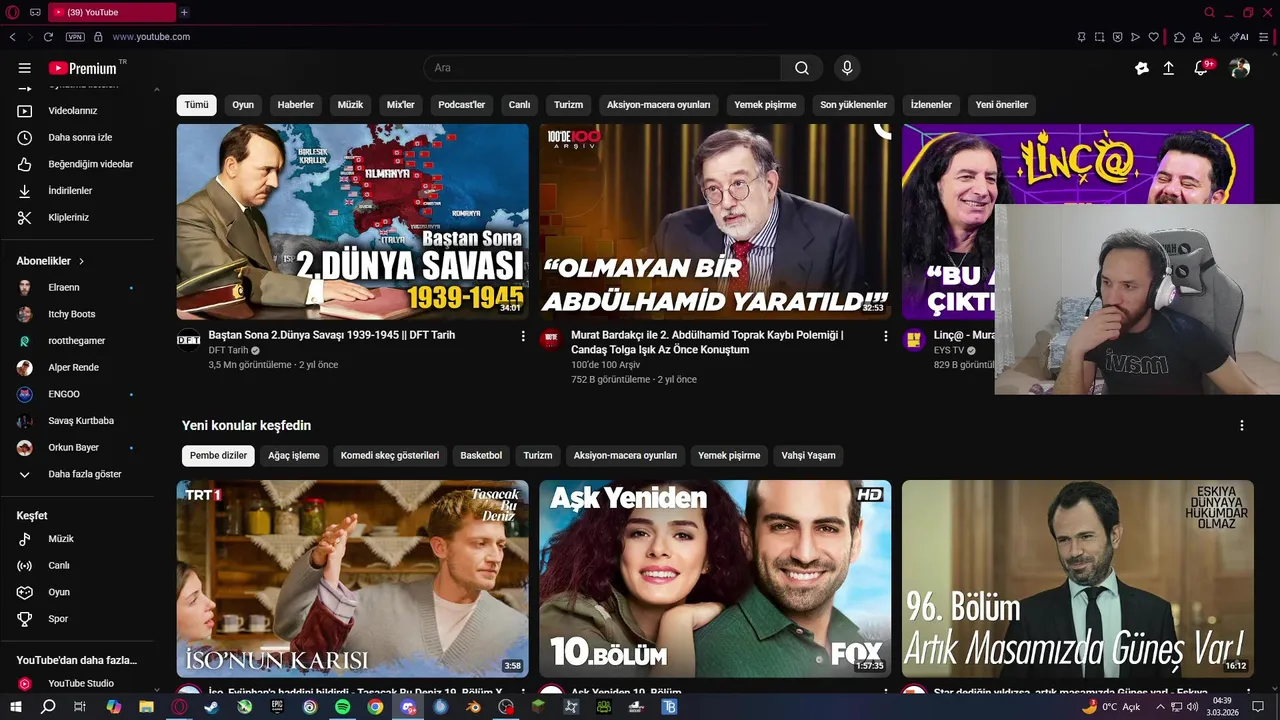
Task: Open the account avatar menu
Action: tap(1240, 68)
